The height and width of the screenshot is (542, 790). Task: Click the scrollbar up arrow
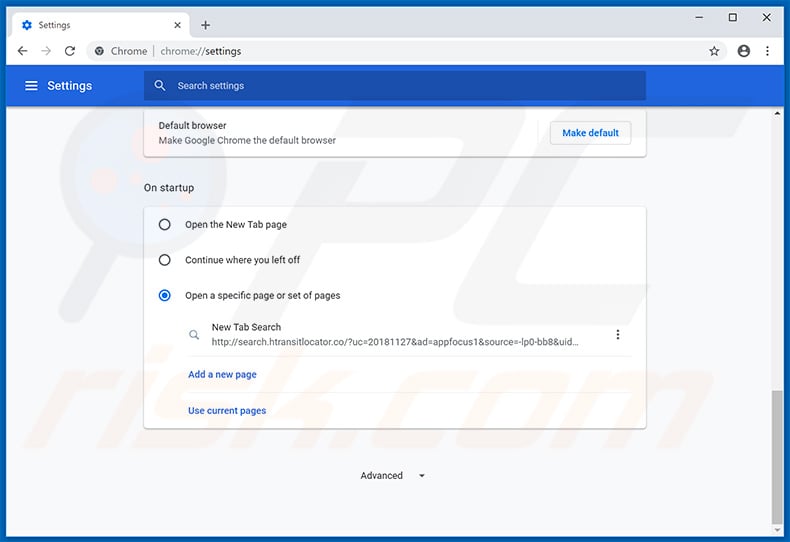(777, 114)
